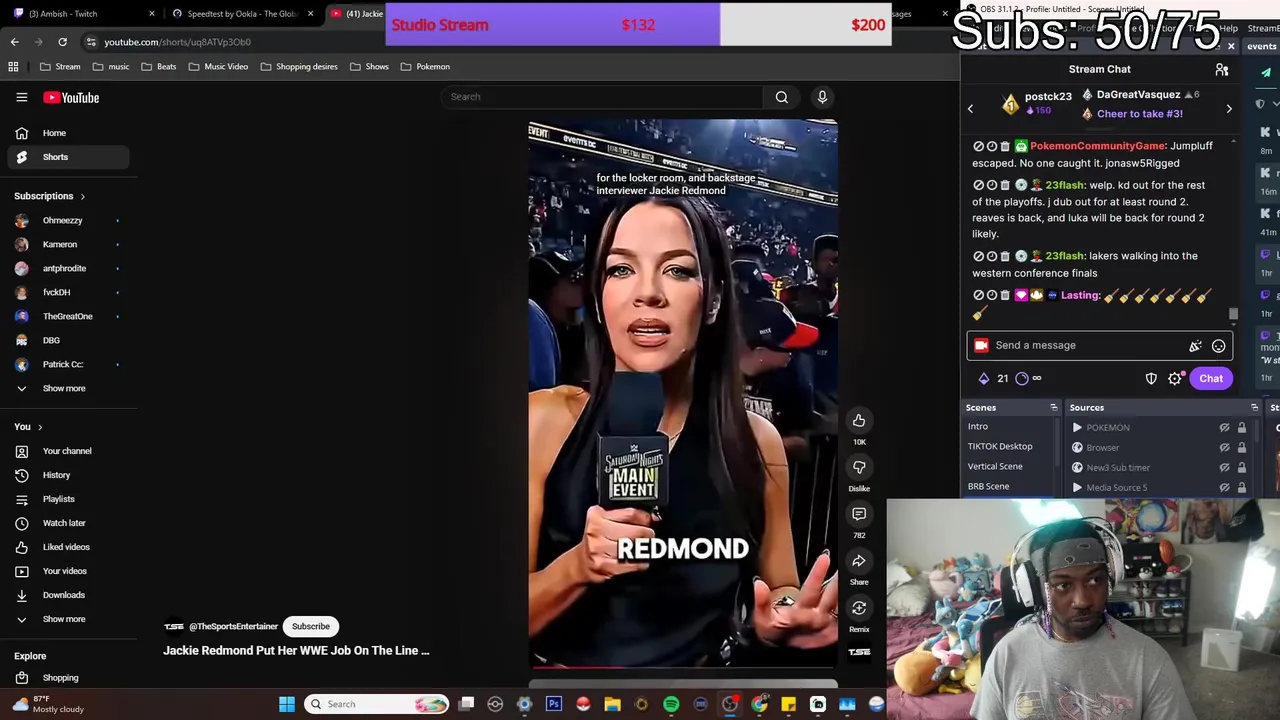Open Photoshop from the taskbar
This screenshot has width=1280, height=720.
coord(553,704)
